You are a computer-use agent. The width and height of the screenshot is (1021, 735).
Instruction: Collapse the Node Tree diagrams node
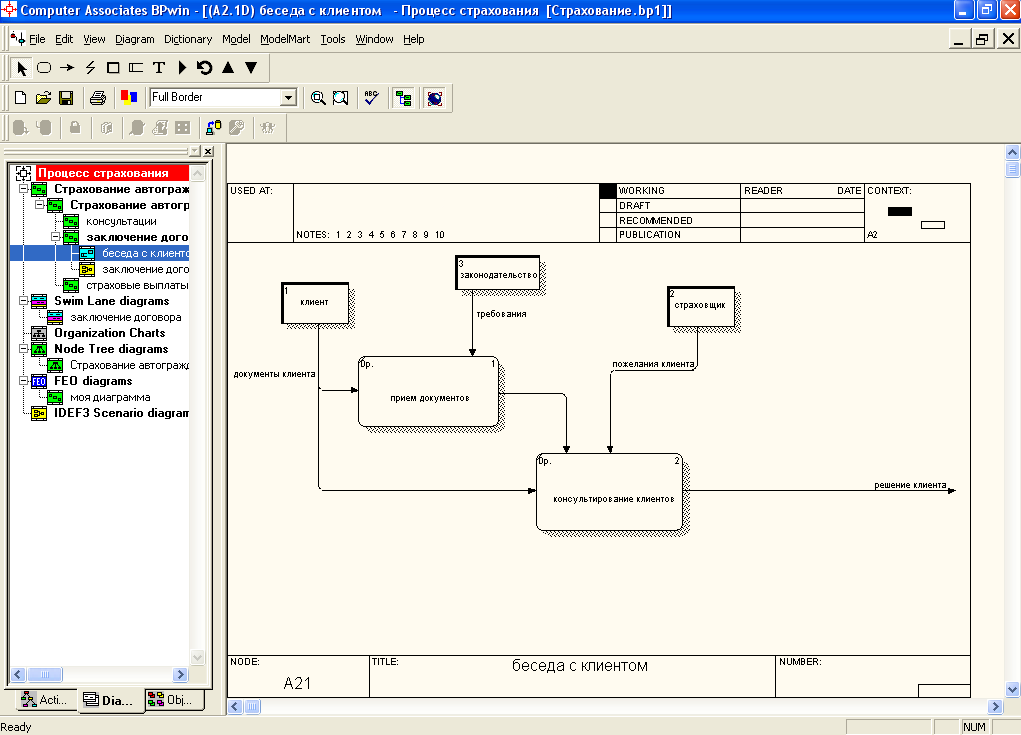pos(23,349)
